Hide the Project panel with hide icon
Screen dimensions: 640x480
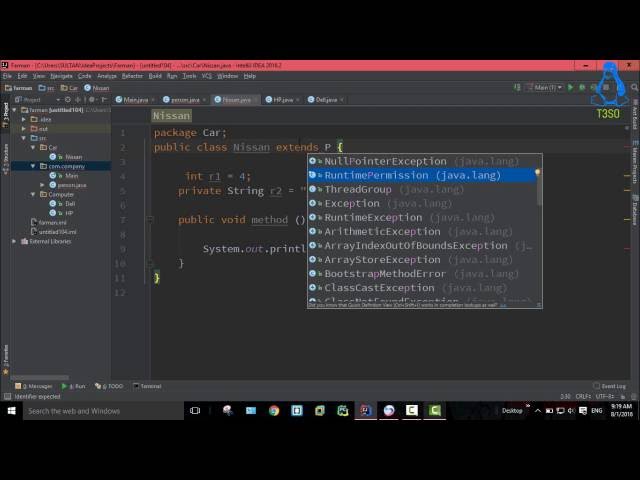pyautogui.click(x=104, y=100)
